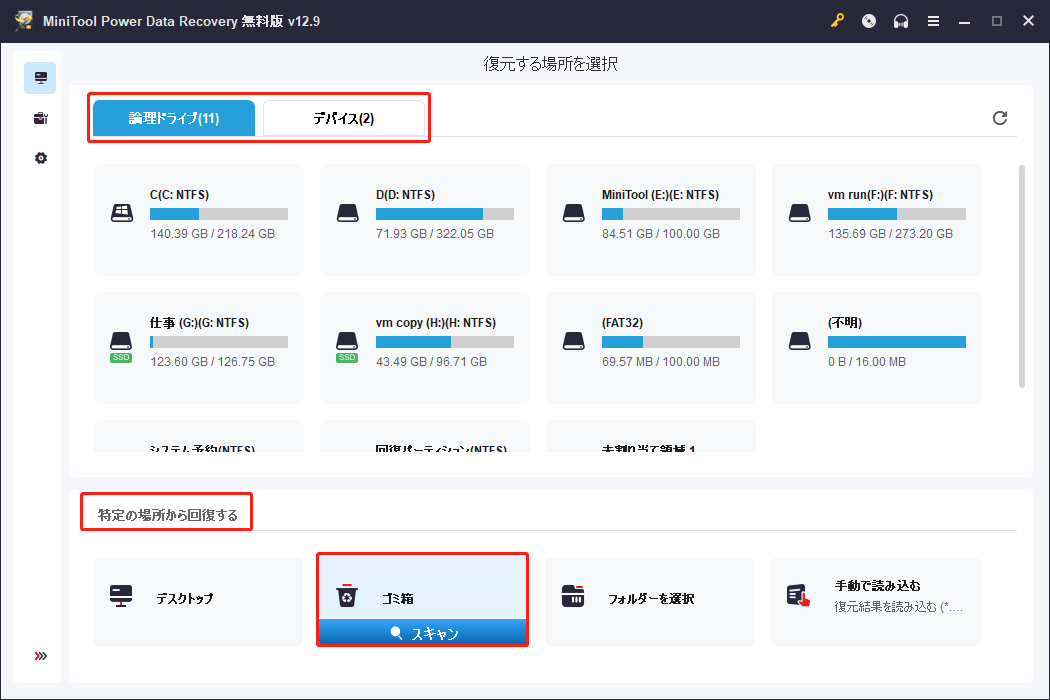The height and width of the screenshot is (700, 1050).
Task: Click the 復元する場所を選択 heading
Action: [x=550, y=64]
